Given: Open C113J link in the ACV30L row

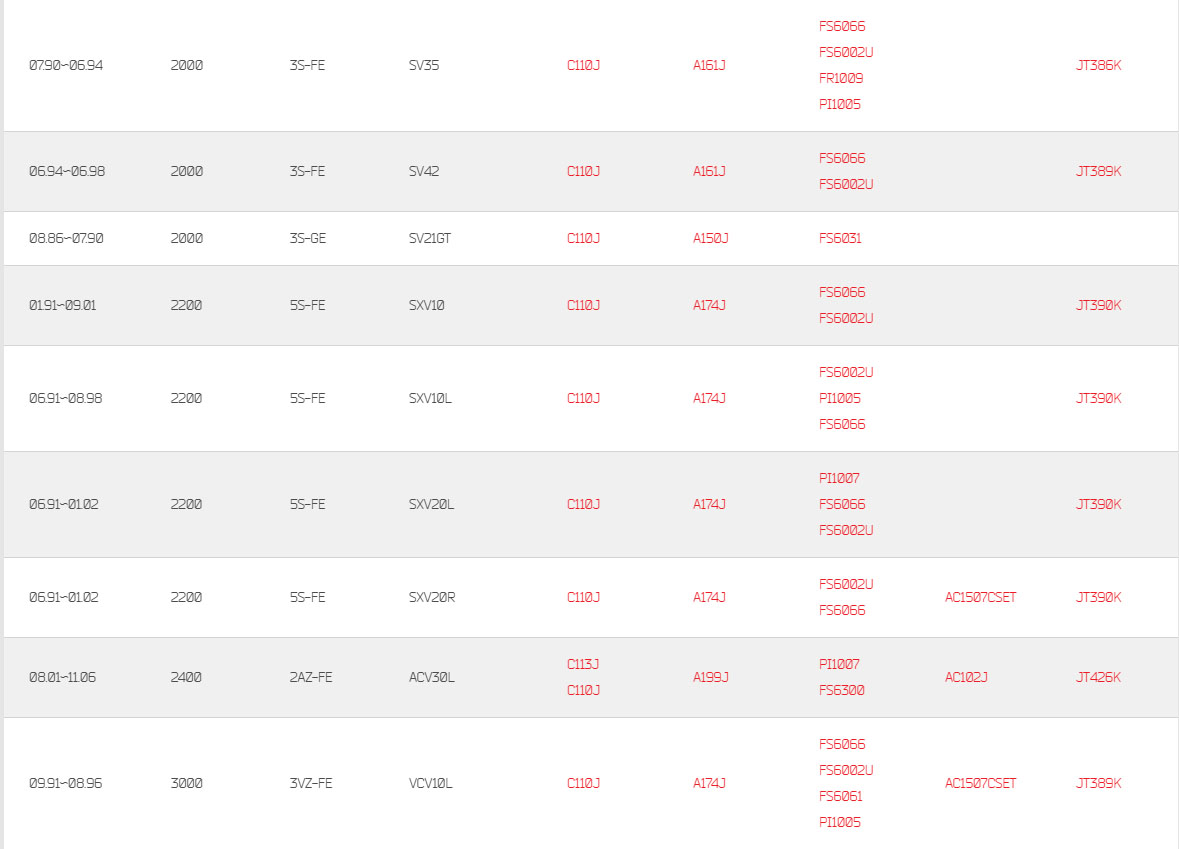Looking at the screenshot, I should pos(583,664).
